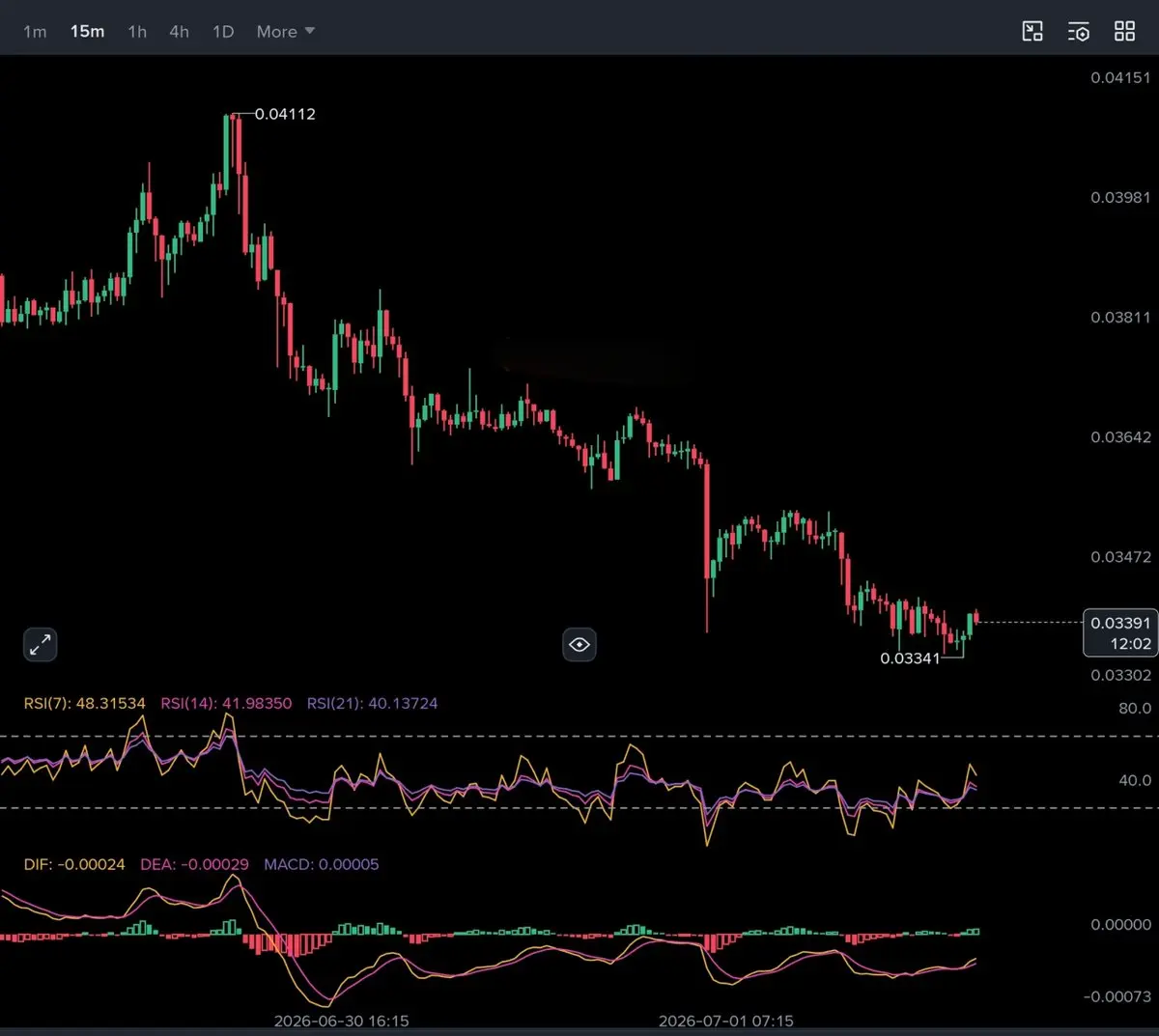The width and height of the screenshot is (1159, 1036).
Task: Click the 12:02 countdown timer label
Action: (1130, 644)
